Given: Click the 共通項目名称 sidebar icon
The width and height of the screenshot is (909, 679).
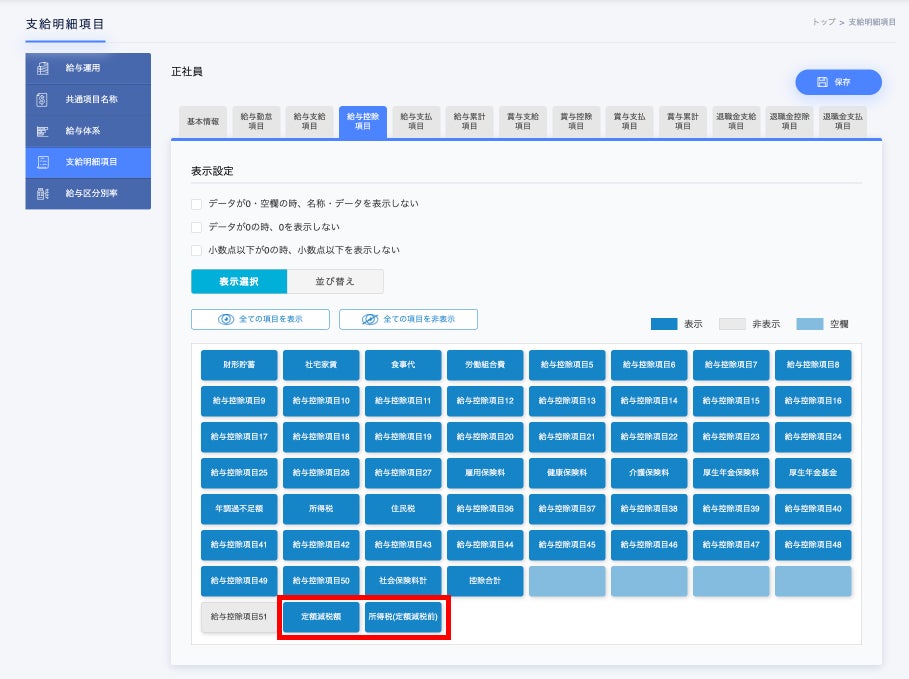Looking at the screenshot, I should (x=42, y=99).
